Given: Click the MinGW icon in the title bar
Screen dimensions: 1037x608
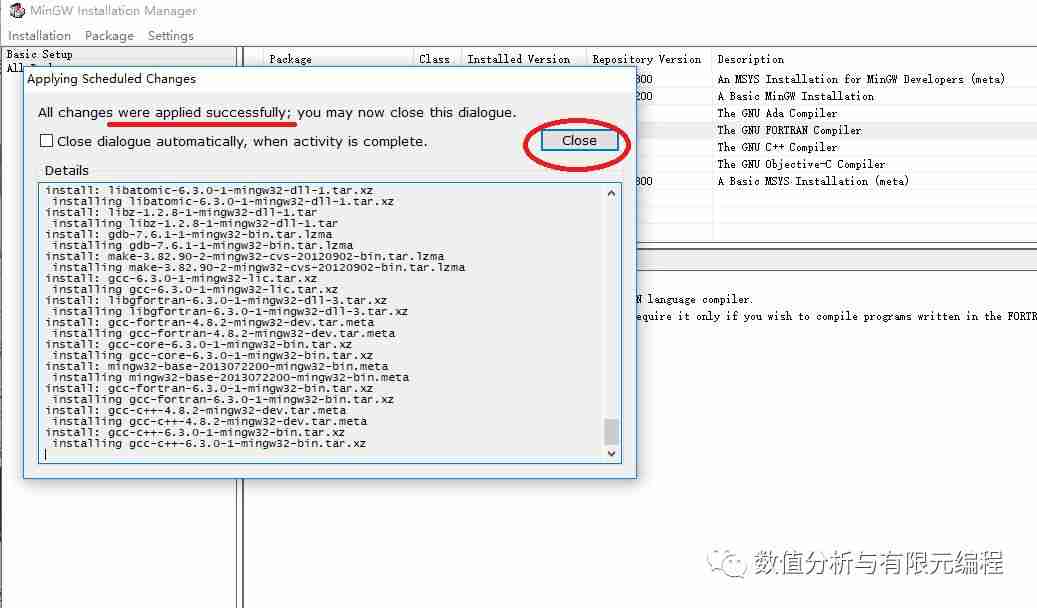Looking at the screenshot, I should [18, 11].
